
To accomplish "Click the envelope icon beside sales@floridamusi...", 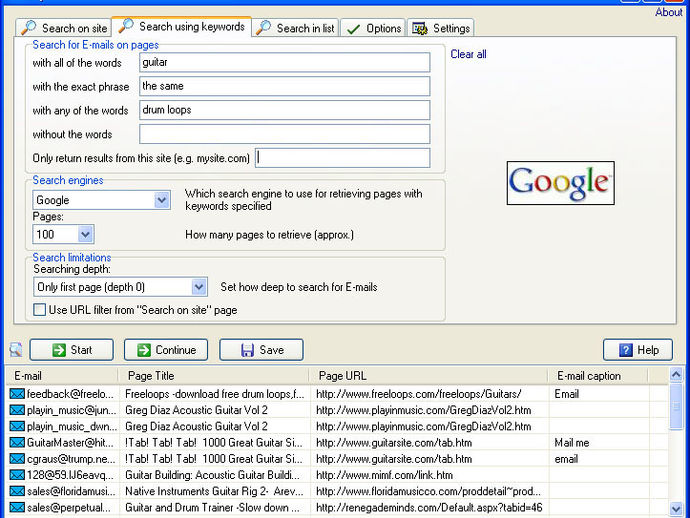I will coord(17,491).
